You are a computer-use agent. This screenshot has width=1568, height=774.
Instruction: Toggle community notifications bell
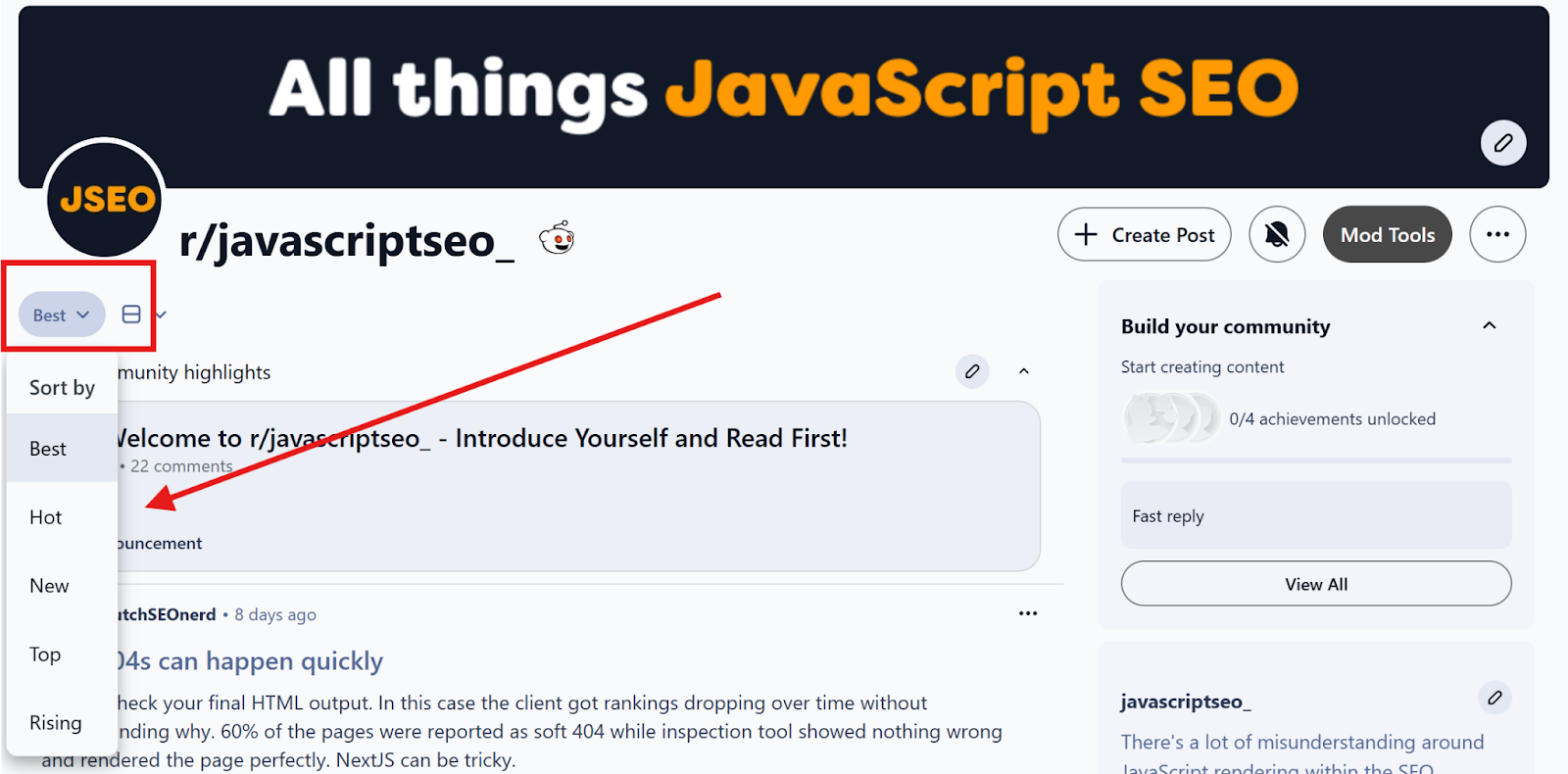(1276, 235)
